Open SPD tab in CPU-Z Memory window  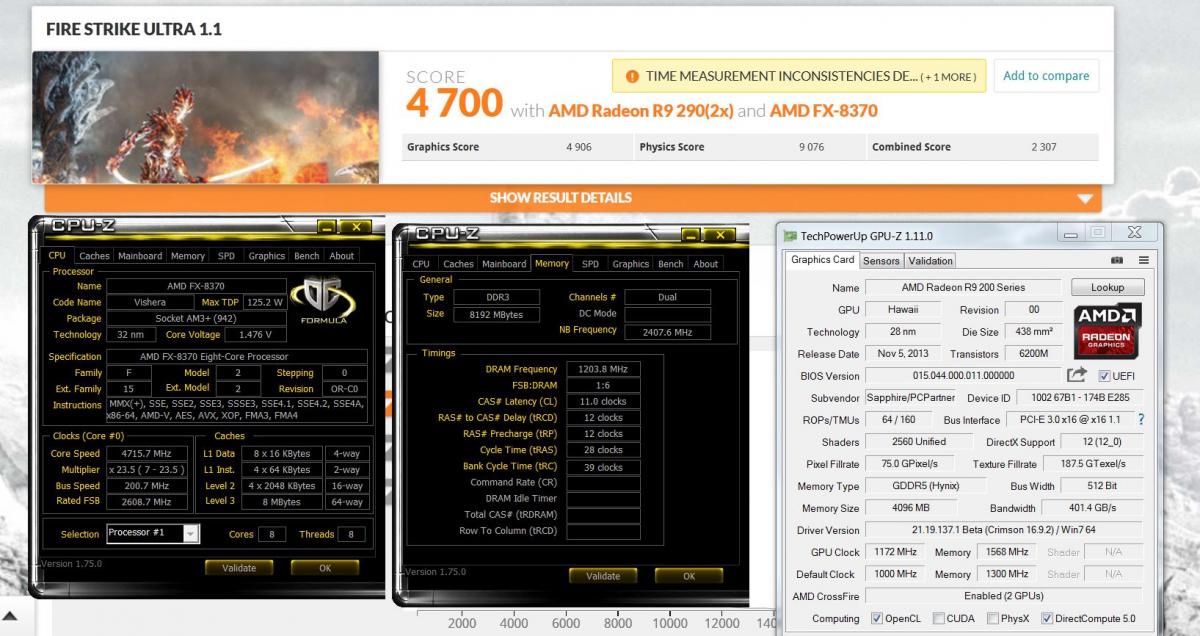coord(590,264)
